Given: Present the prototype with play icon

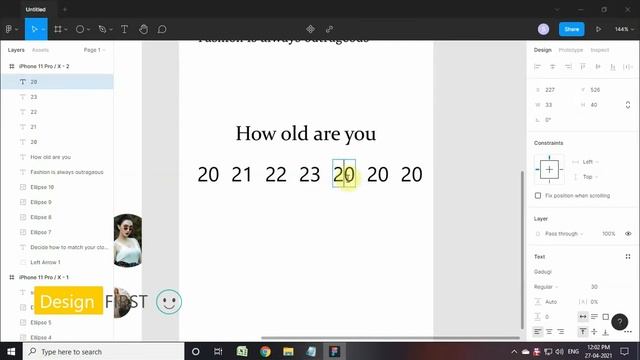Looking at the screenshot, I should (x=598, y=29).
